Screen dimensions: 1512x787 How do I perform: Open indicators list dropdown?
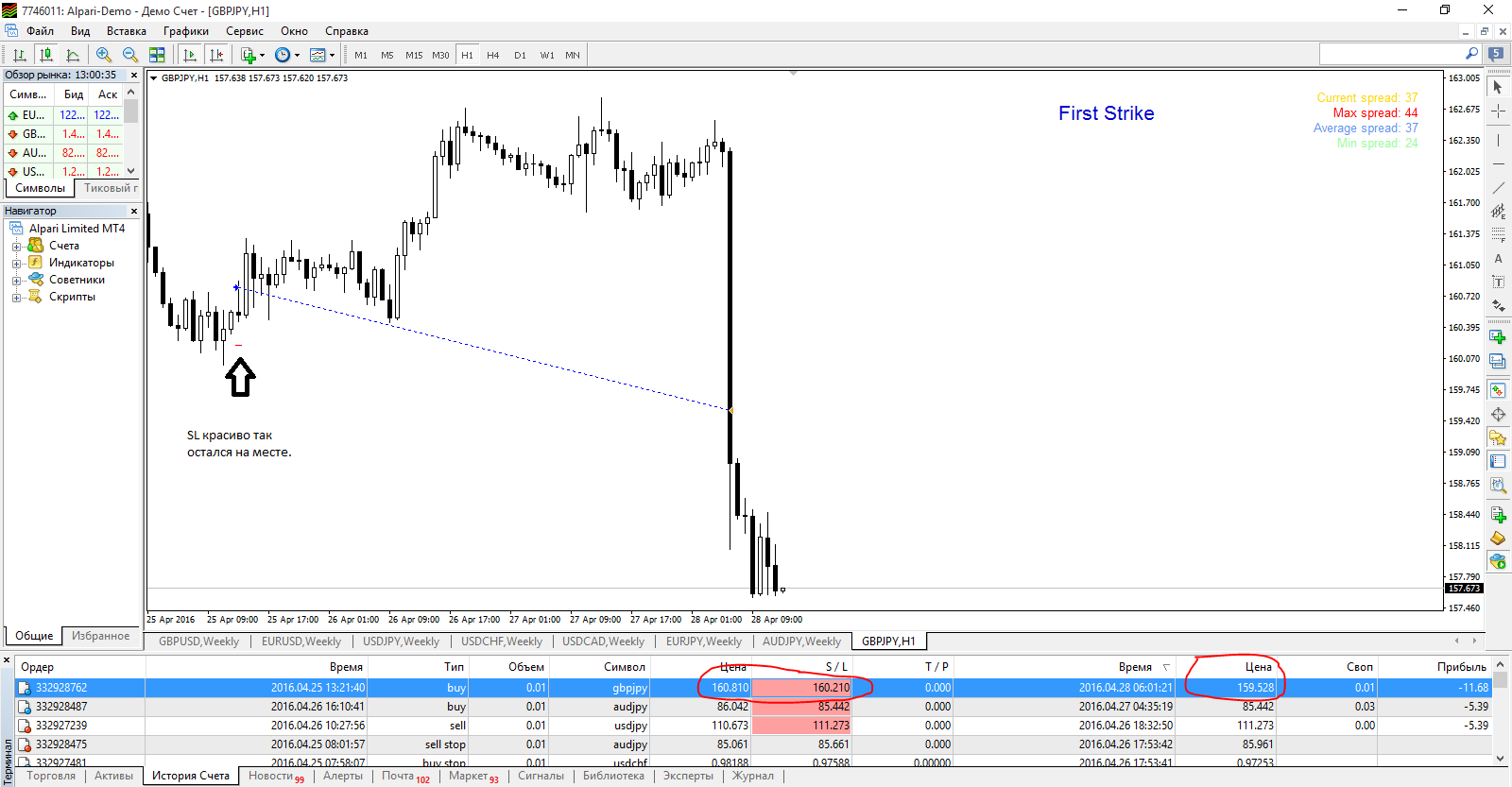click(252, 55)
